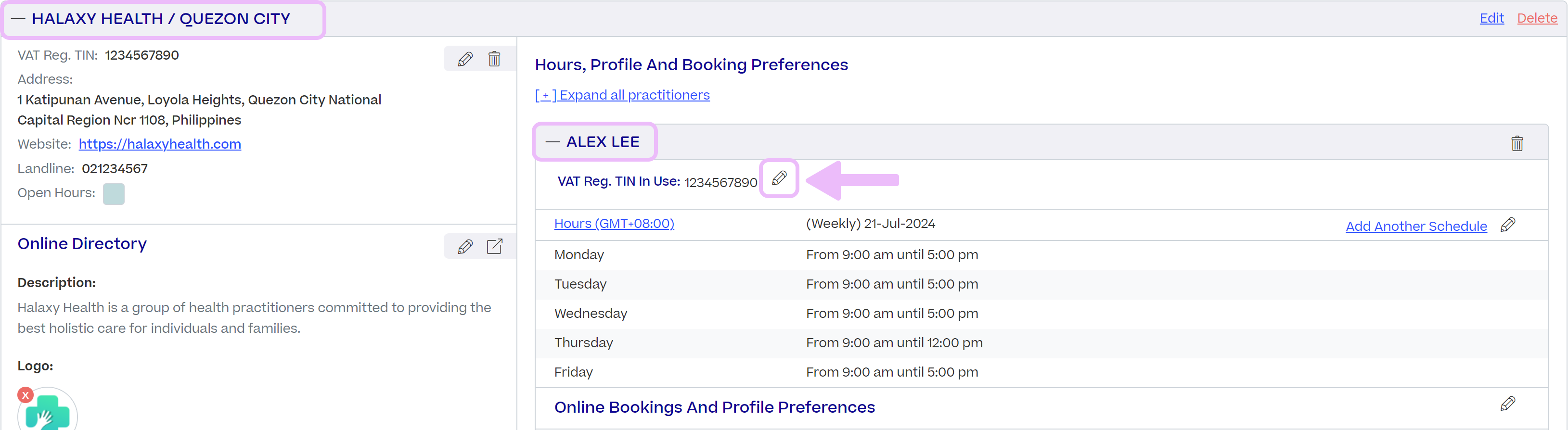Click the Online Bookings And Profile Preferences heading
This screenshot has width=1568, height=430.
point(715,407)
